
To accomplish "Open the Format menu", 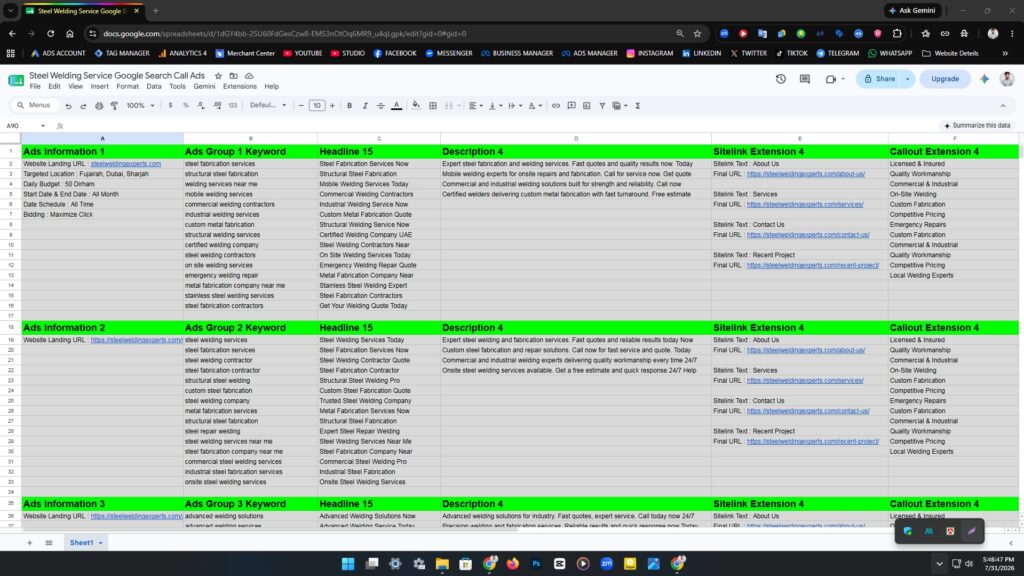I will [x=127, y=86].
